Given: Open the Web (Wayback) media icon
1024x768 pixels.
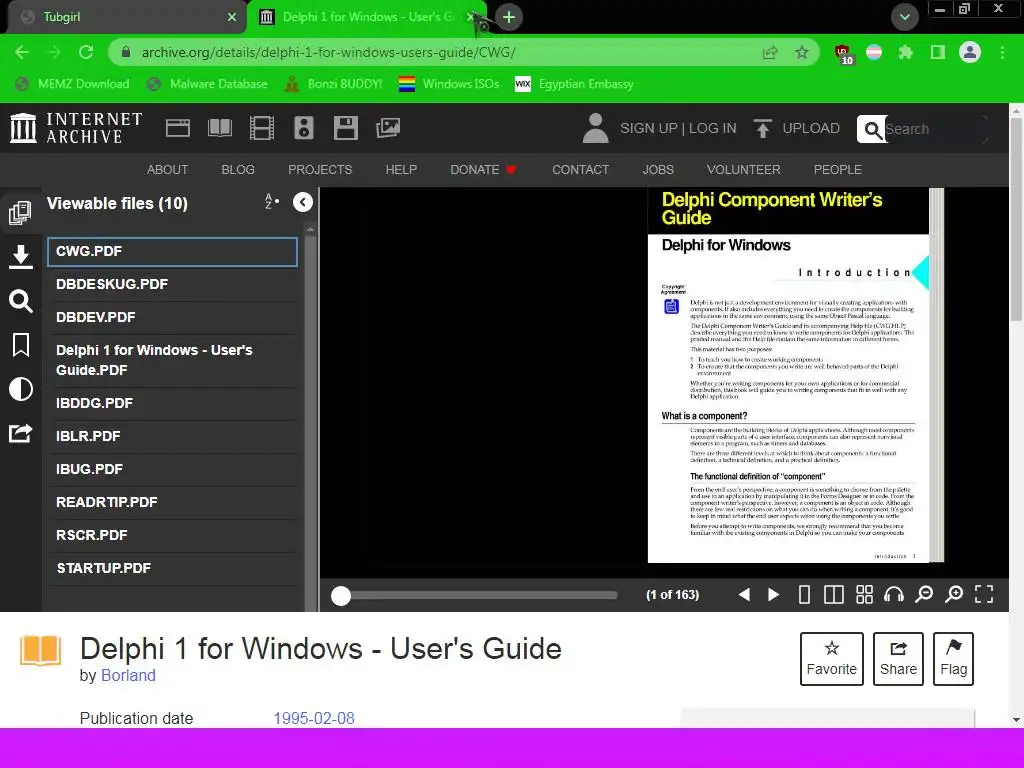Looking at the screenshot, I should (178, 128).
